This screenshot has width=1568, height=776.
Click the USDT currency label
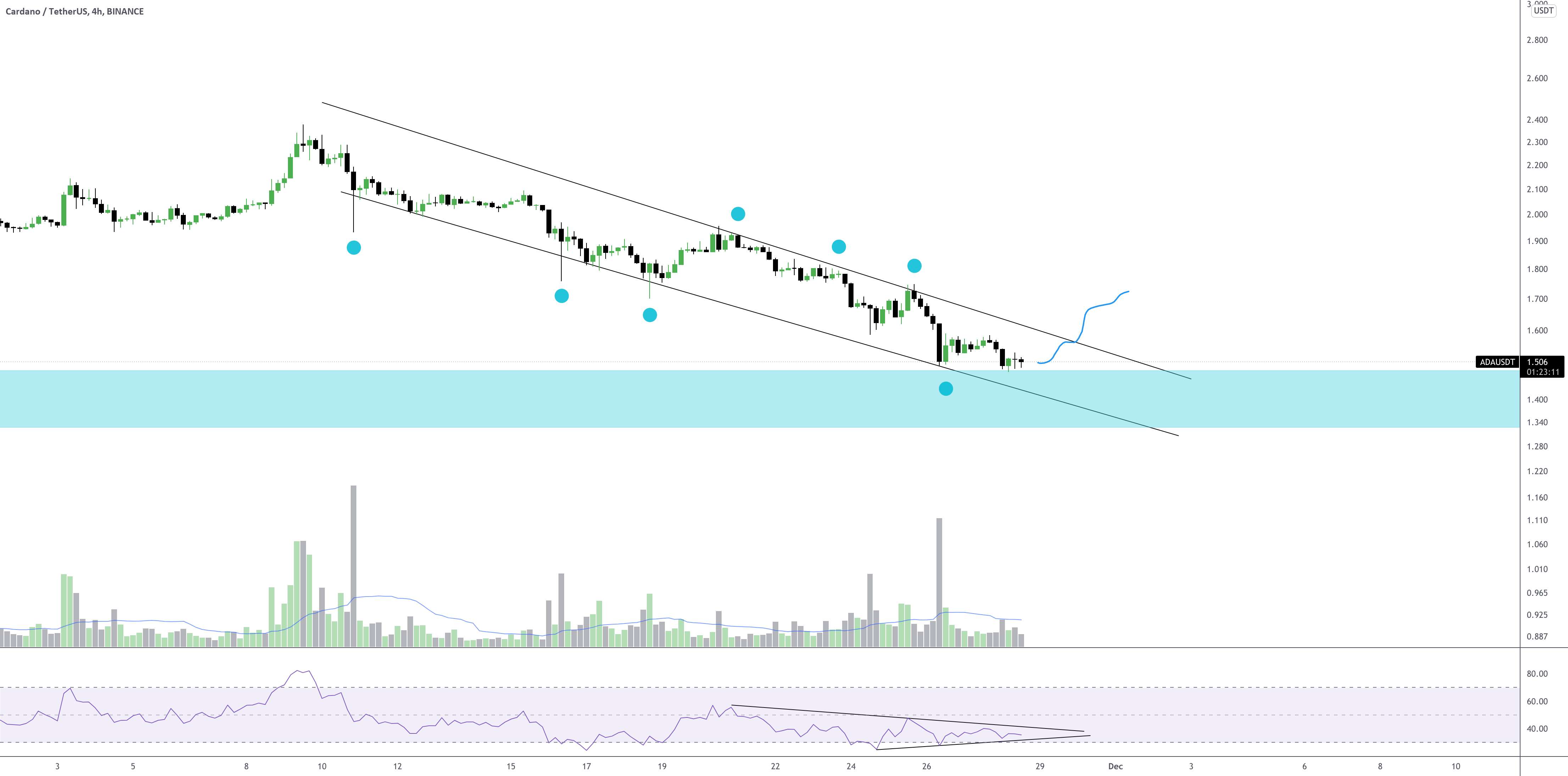[x=1543, y=10]
